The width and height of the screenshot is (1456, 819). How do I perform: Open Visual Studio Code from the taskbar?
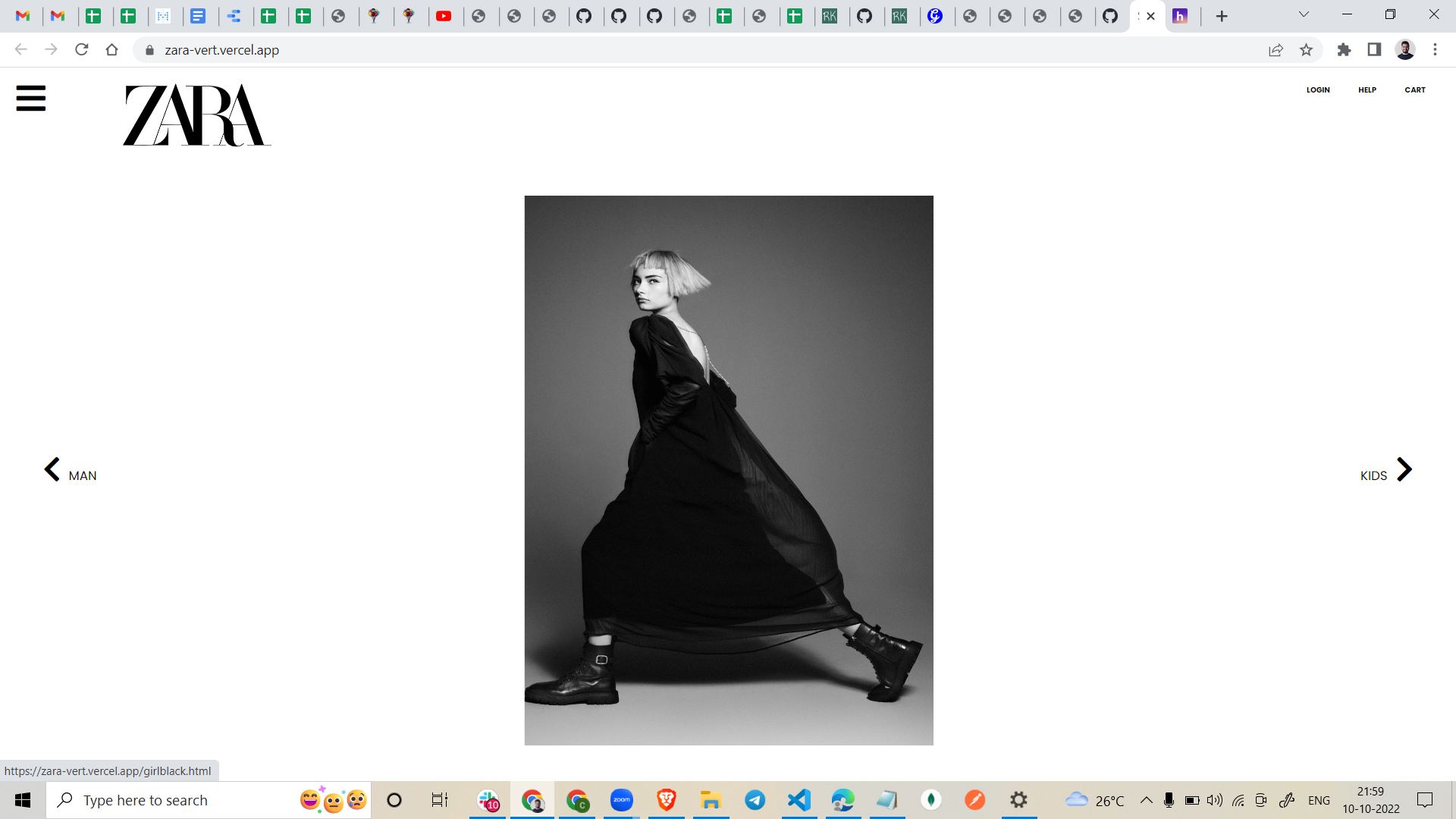[x=799, y=799]
